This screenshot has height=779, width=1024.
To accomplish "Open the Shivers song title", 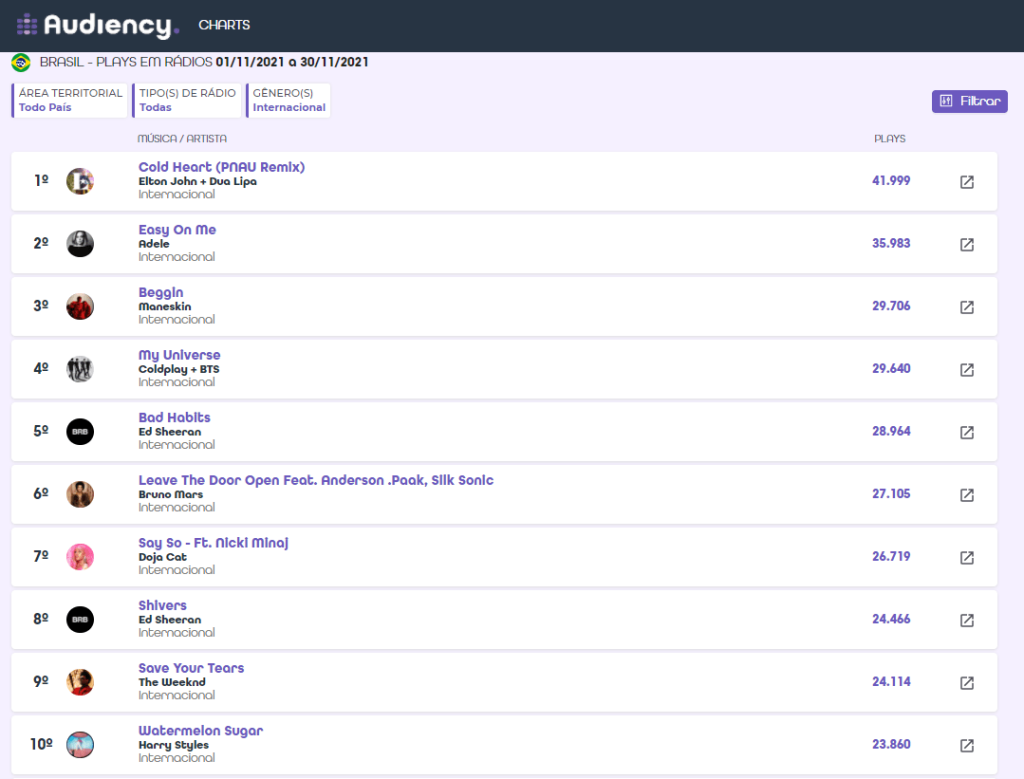I will [162, 606].
